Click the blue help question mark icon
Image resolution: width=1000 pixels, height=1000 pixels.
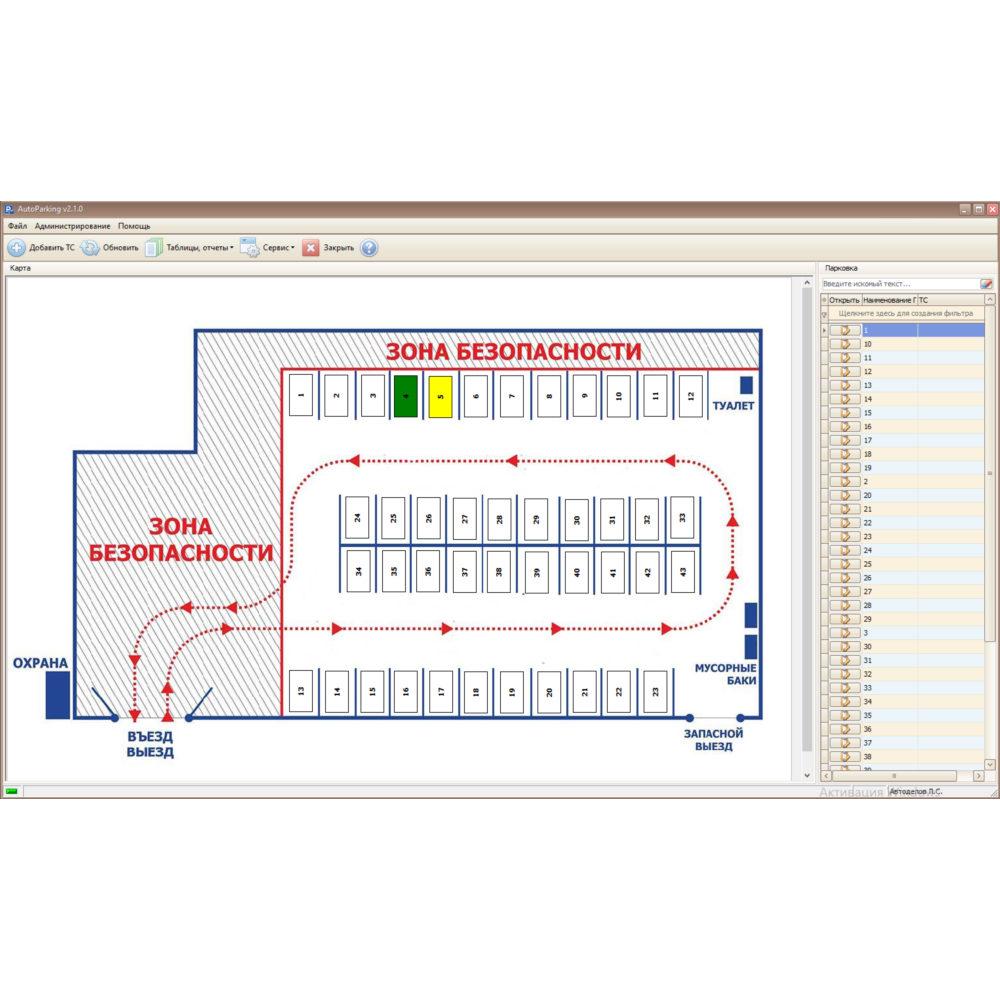click(369, 248)
